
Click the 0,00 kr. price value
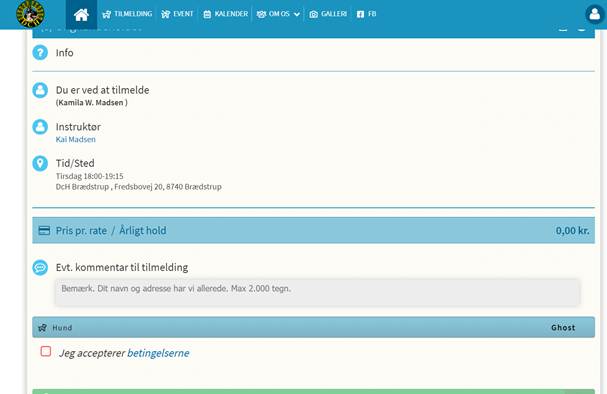573,231
